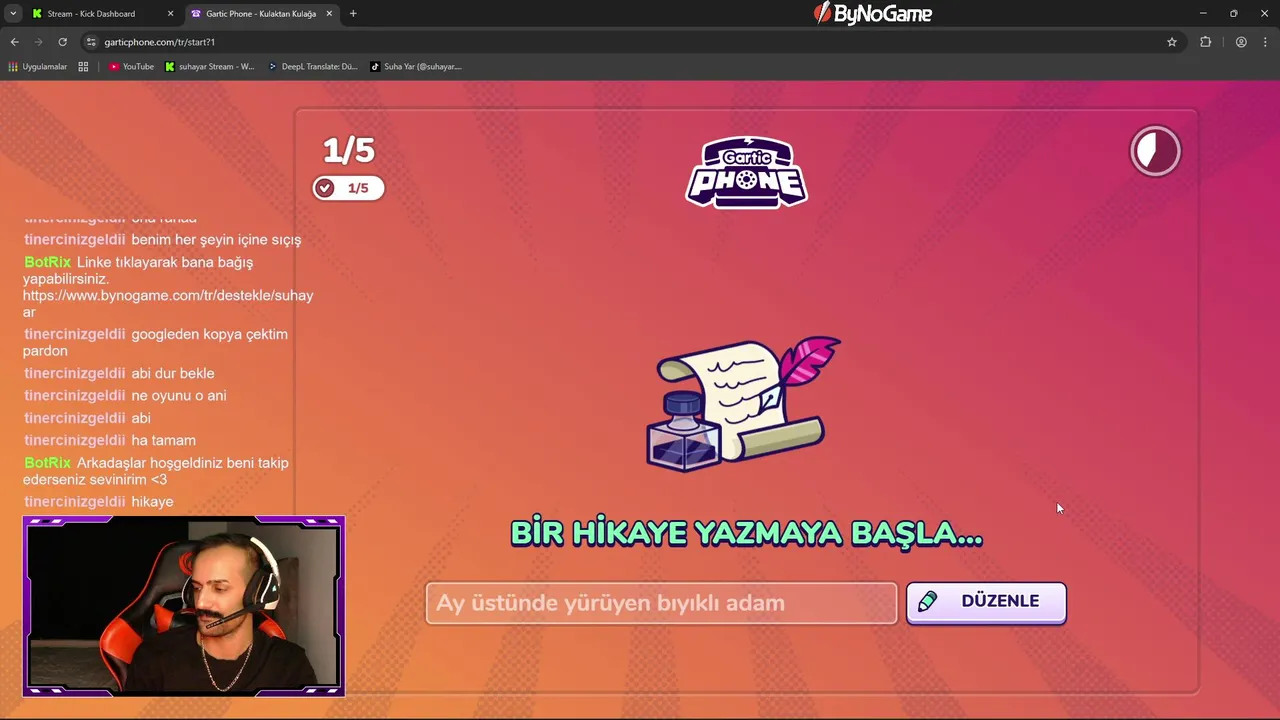The width and height of the screenshot is (1280, 720).
Task: Click the 1/5 ready players checkmark badge
Action: pos(348,188)
